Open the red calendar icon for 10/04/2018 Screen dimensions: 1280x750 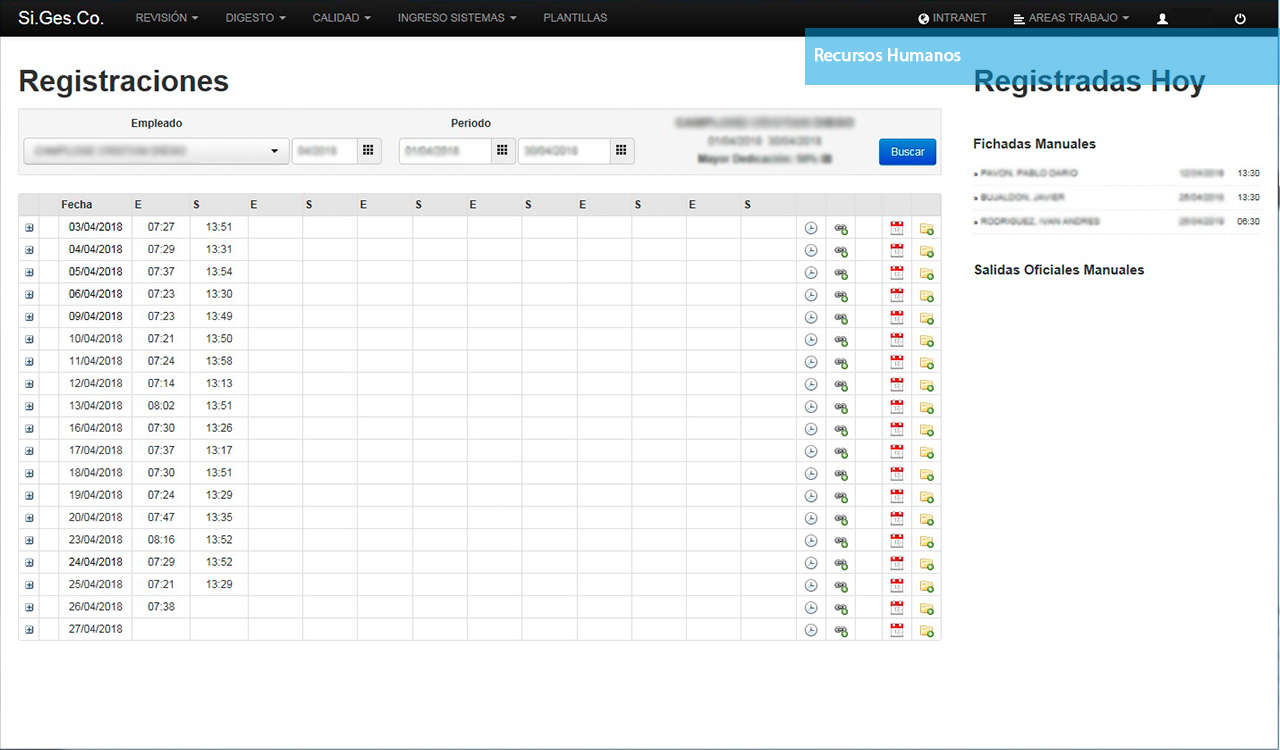[897, 340]
